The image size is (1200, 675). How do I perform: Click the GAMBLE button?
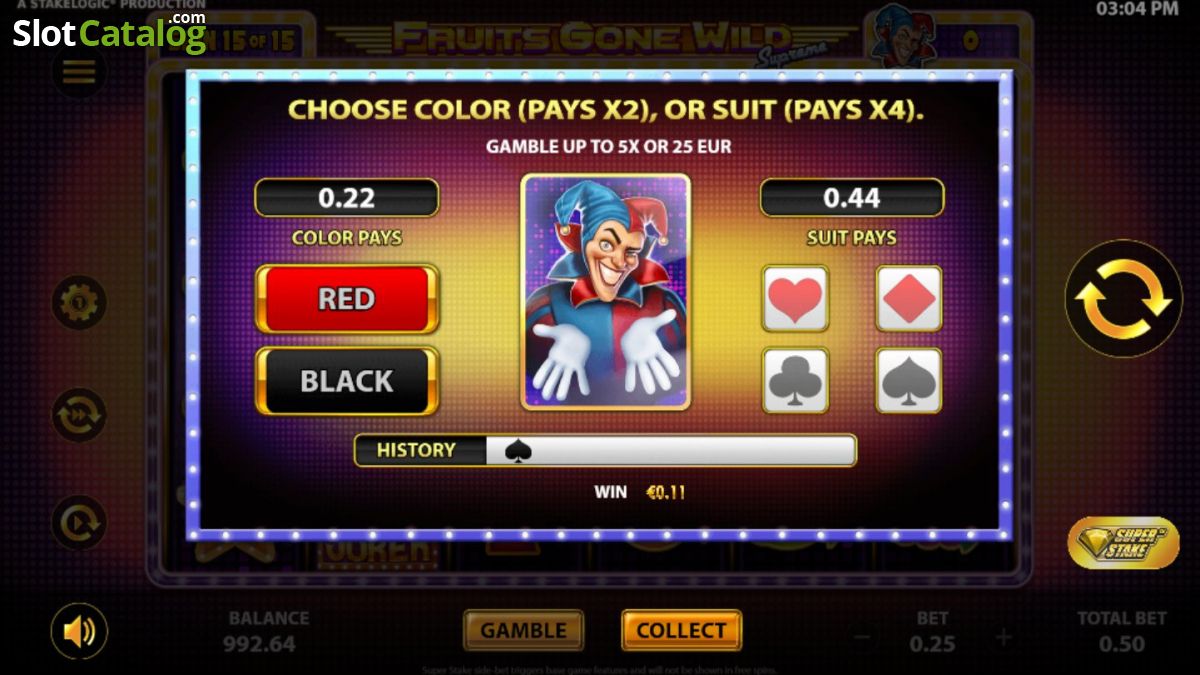pos(523,631)
